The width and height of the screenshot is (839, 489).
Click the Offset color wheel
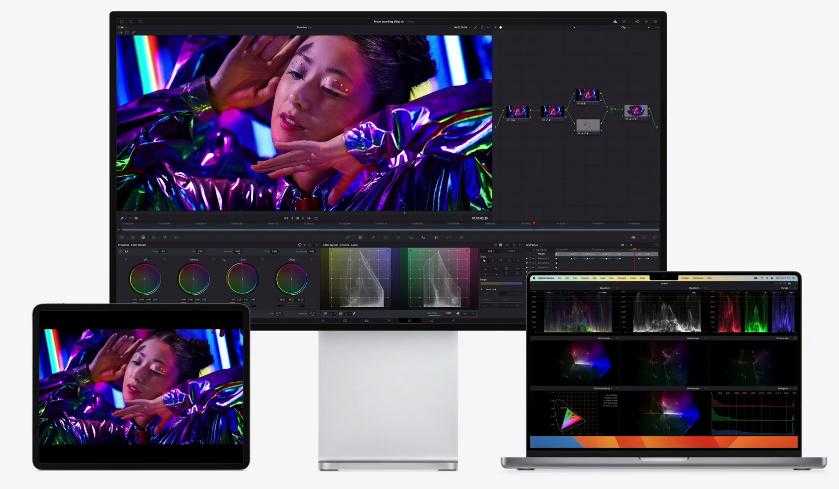click(x=291, y=278)
